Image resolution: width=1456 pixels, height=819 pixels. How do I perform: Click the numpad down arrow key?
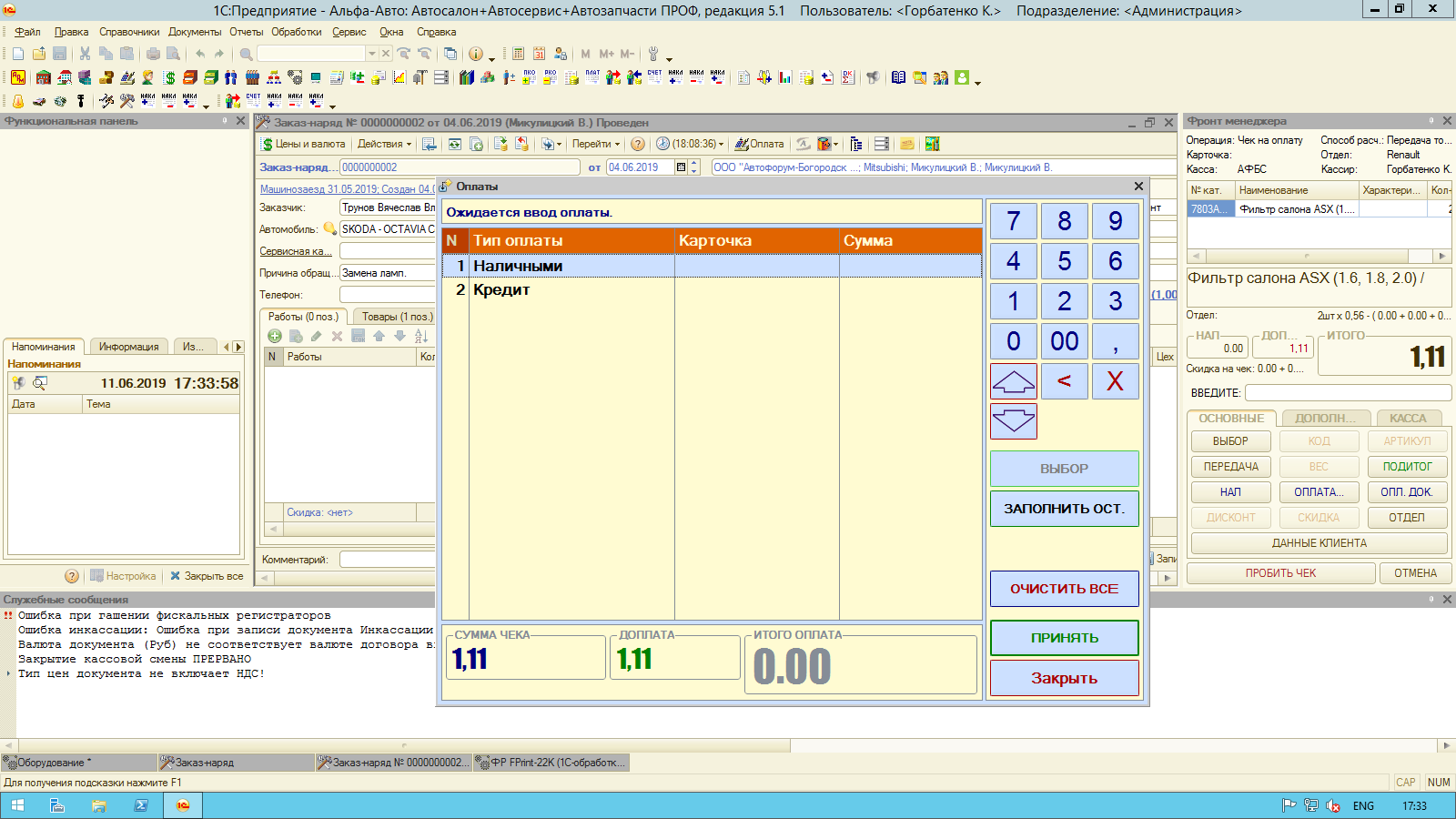pyautogui.click(x=1014, y=421)
